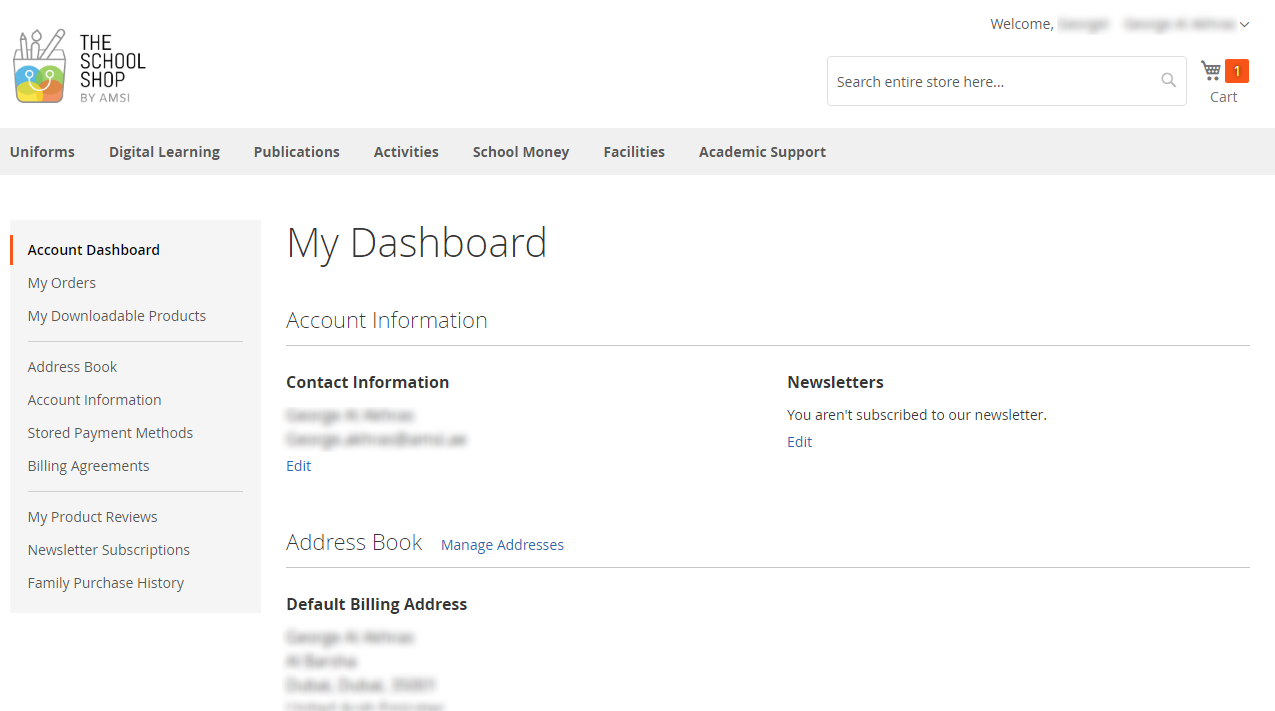
Task: Open Billing Agreements page
Action: (x=88, y=466)
